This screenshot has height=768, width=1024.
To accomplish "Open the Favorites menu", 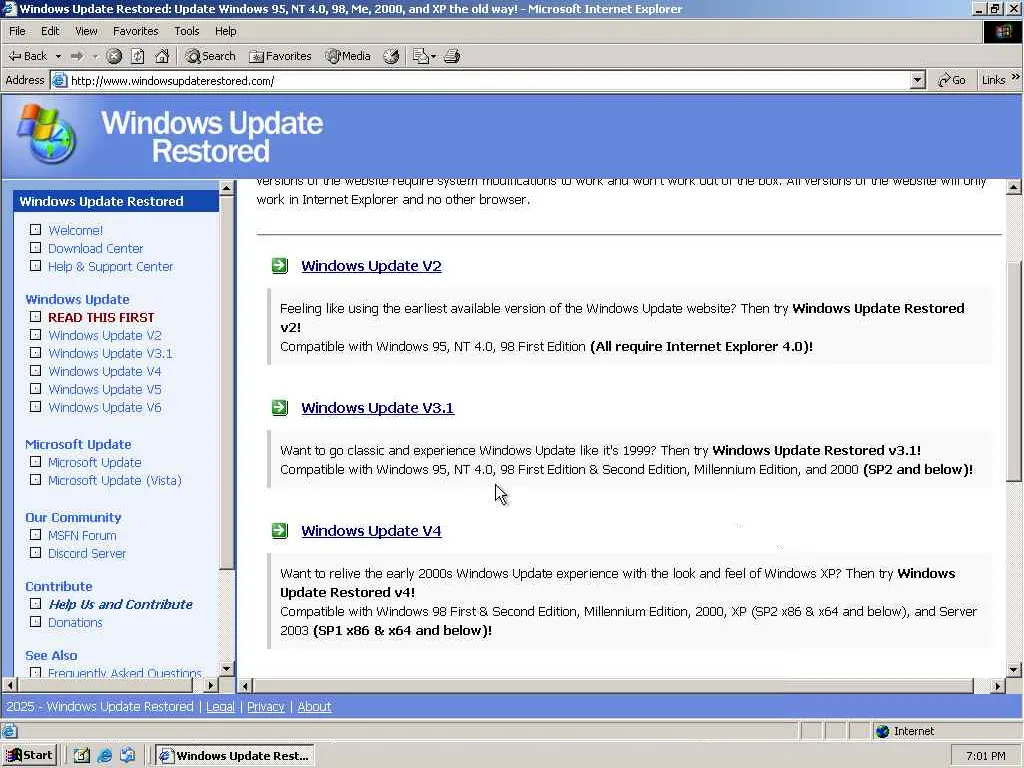I will [x=135, y=31].
